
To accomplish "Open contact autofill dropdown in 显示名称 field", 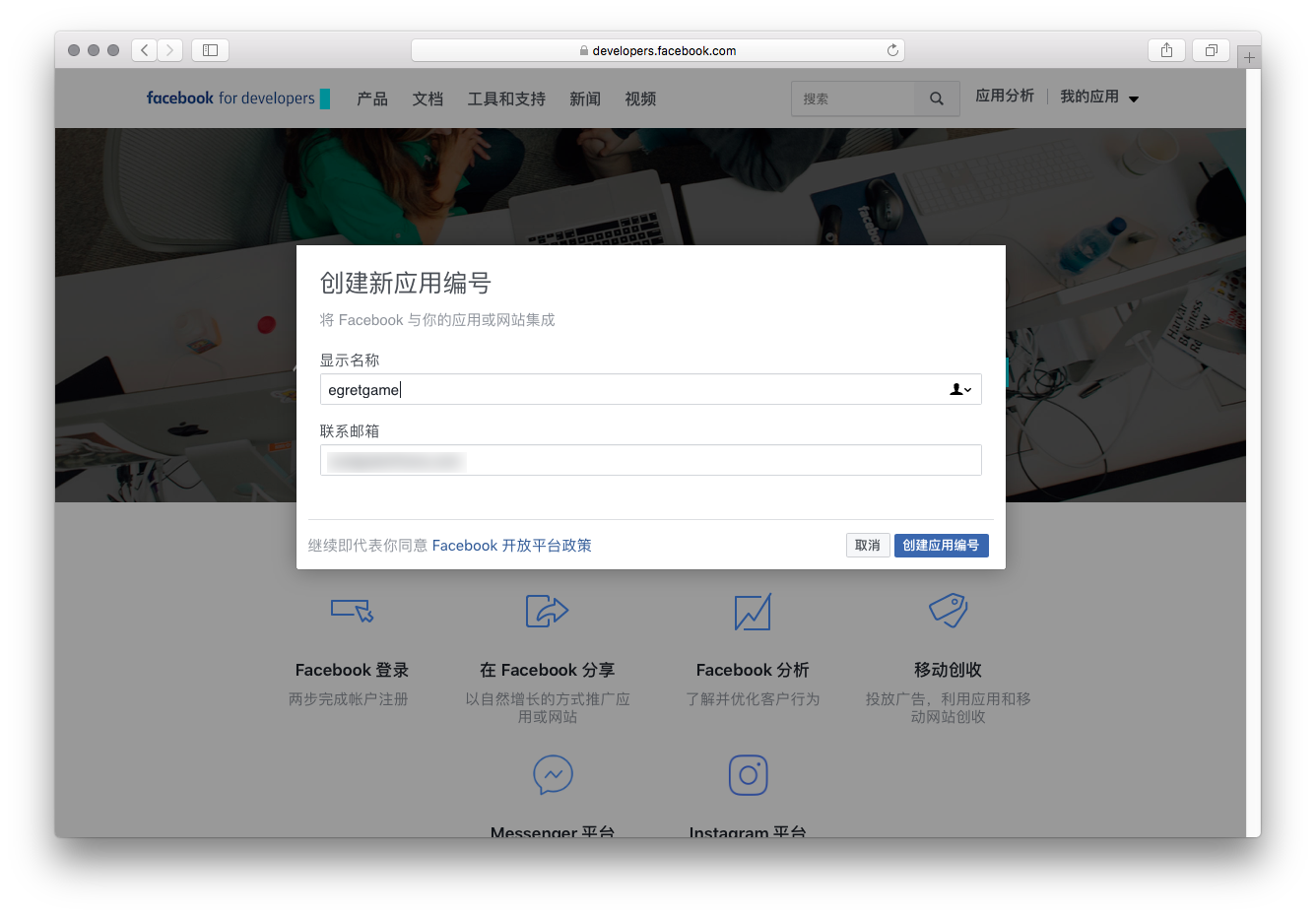I will (960, 390).
